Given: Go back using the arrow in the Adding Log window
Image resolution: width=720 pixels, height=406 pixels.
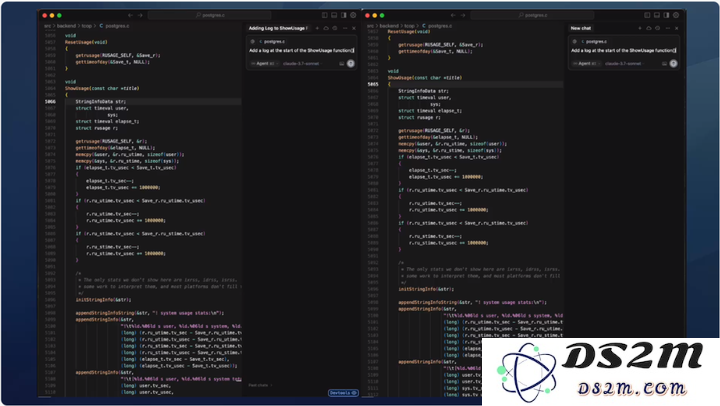Looking at the screenshot, I should 130,15.
